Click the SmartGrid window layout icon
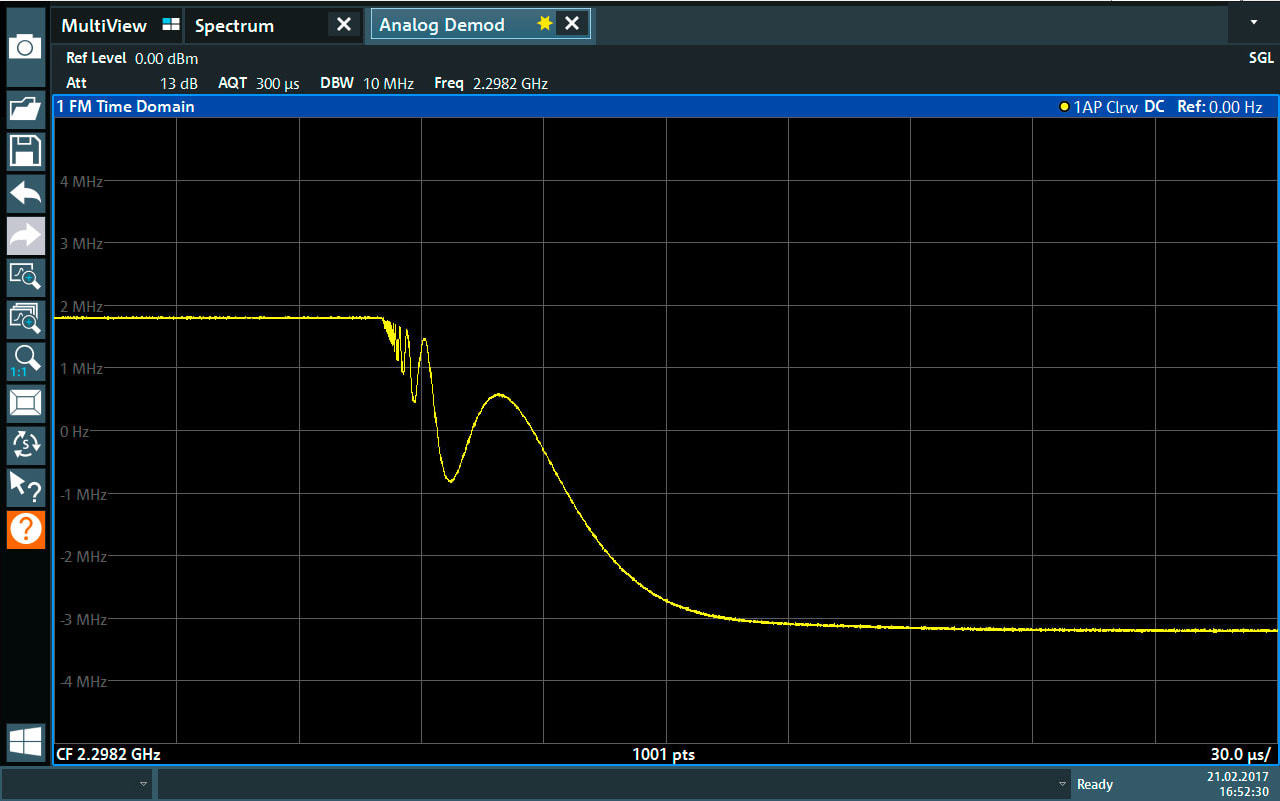Image resolution: width=1280 pixels, height=801 pixels. (25, 403)
